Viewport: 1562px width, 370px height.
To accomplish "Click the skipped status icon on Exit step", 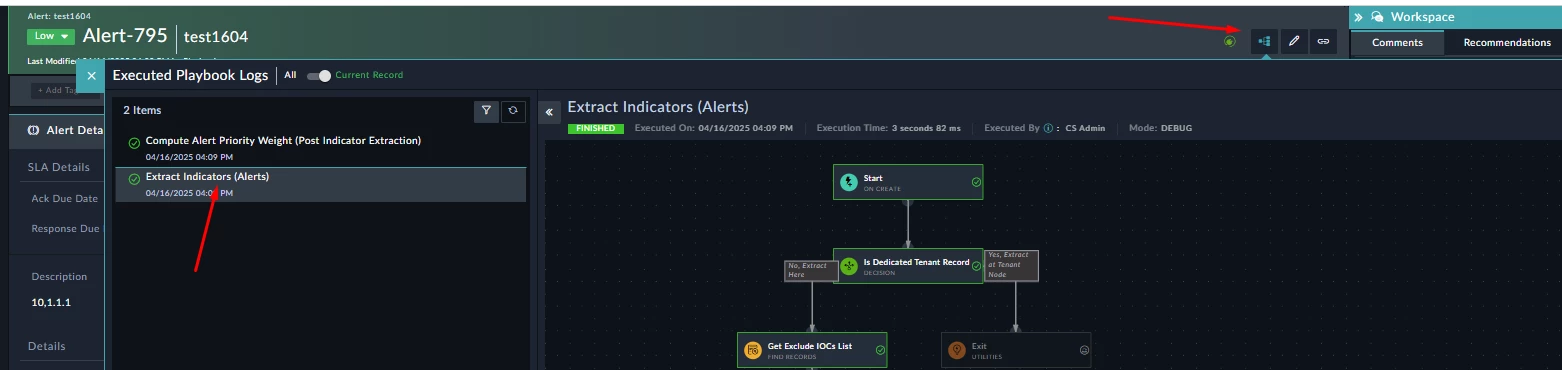I will click(1084, 350).
